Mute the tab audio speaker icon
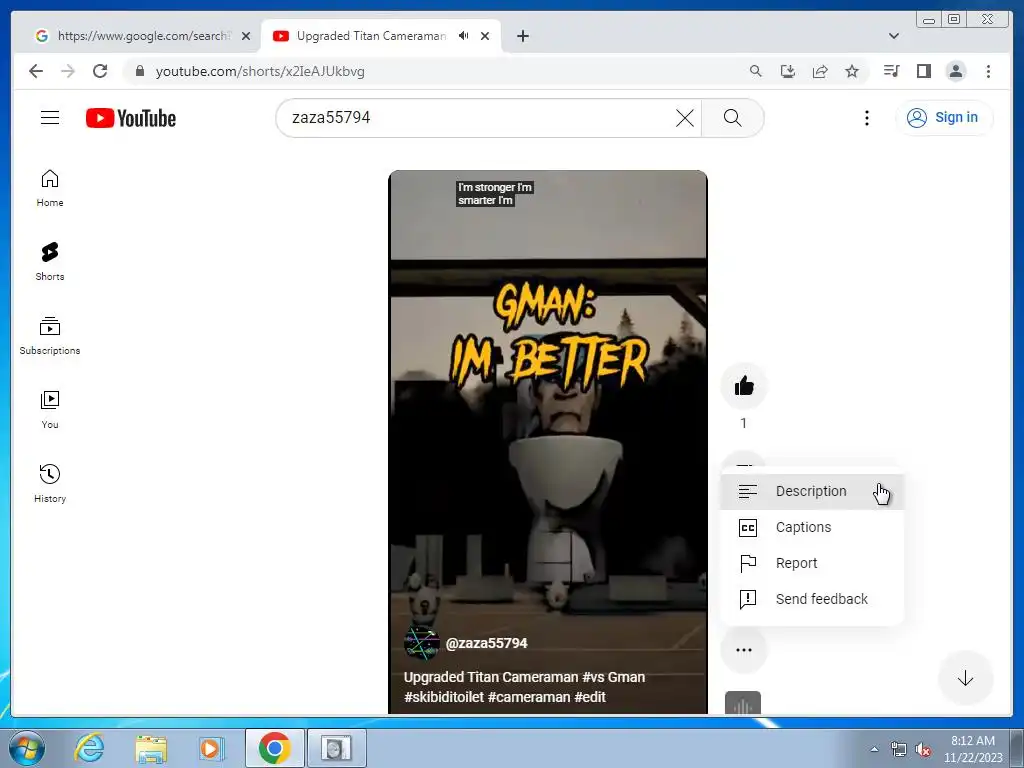The height and width of the screenshot is (768, 1024). [x=464, y=36]
